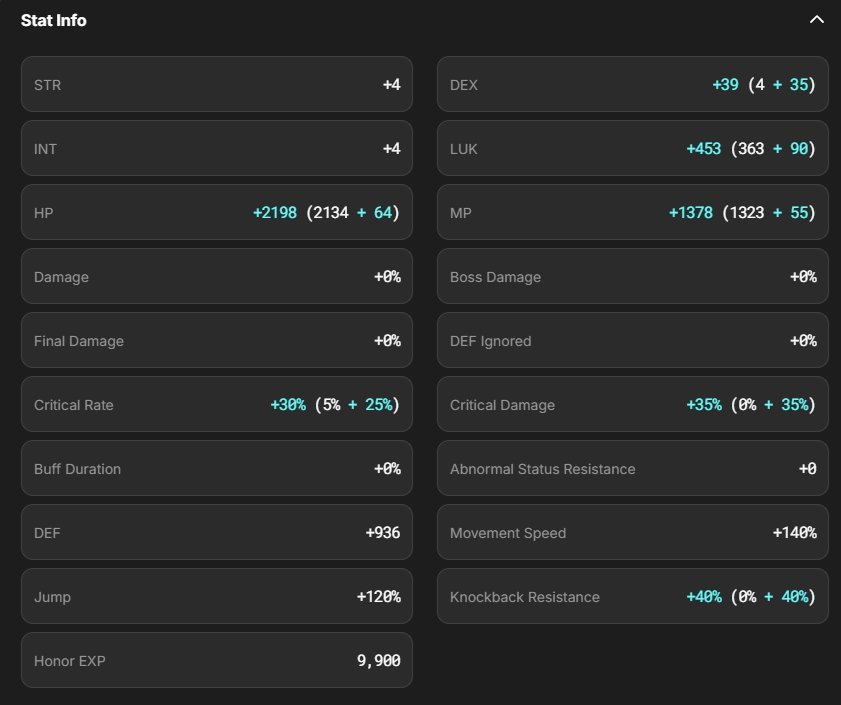The image size is (841, 705).
Task: Click the Boss Damage row
Action: click(632, 277)
